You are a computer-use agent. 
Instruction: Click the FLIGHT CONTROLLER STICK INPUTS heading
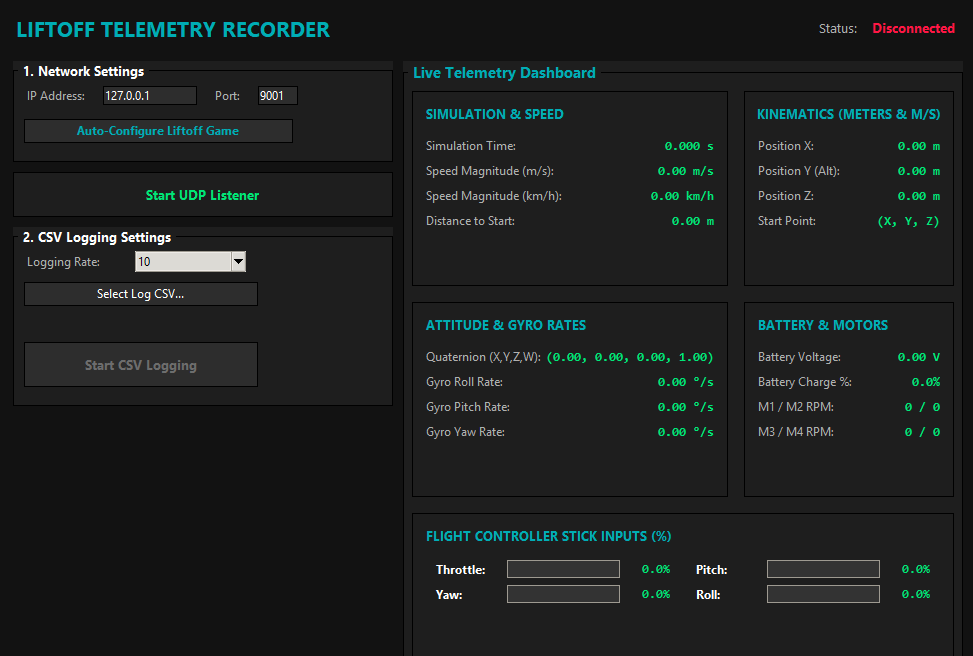pos(549,536)
